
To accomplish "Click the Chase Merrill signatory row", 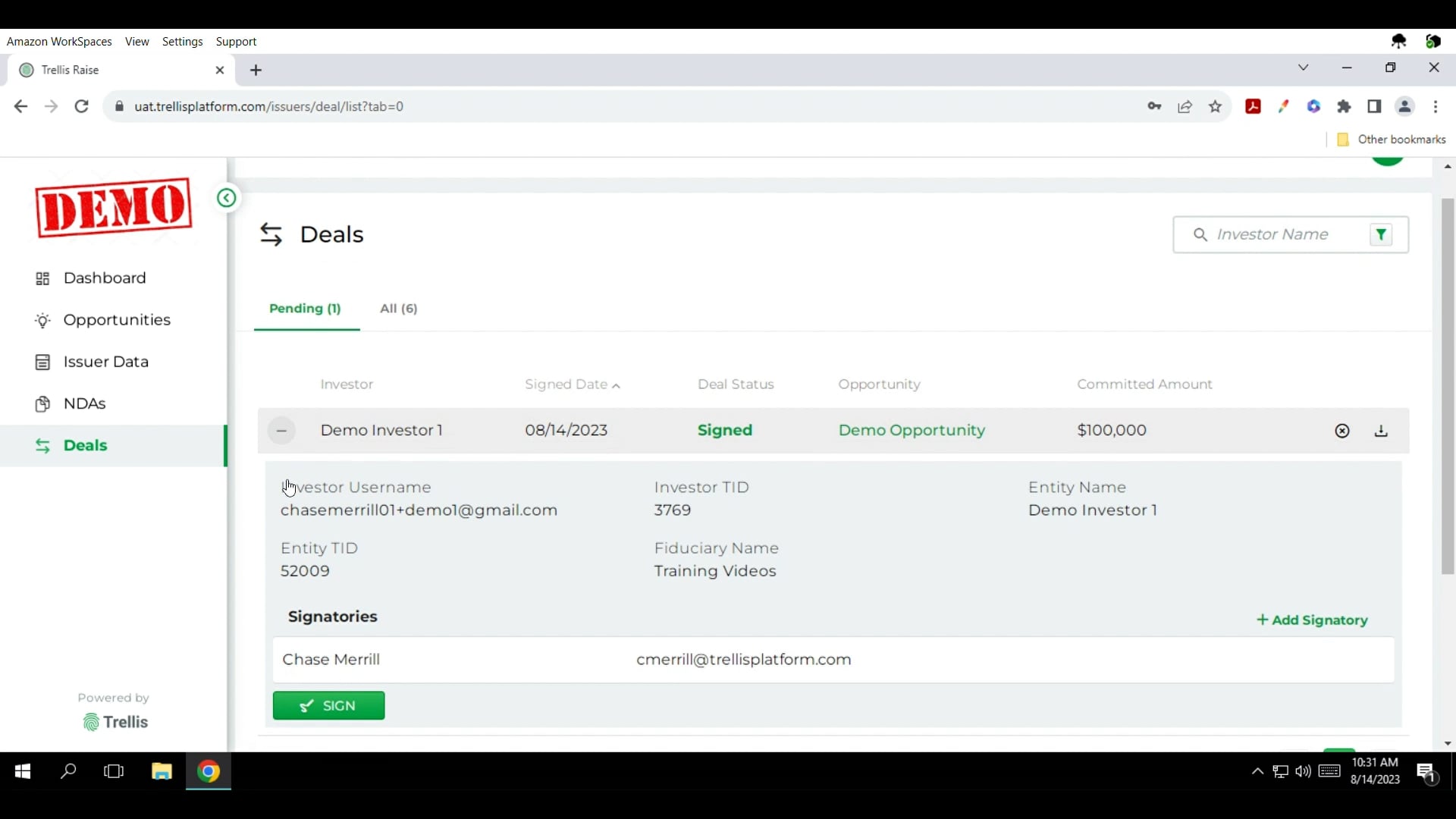I will [833, 660].
